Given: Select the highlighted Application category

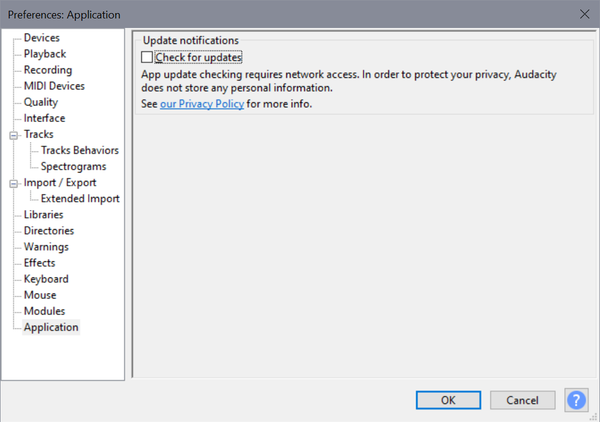Looking at the screenshot, I should tap(51, 327).
